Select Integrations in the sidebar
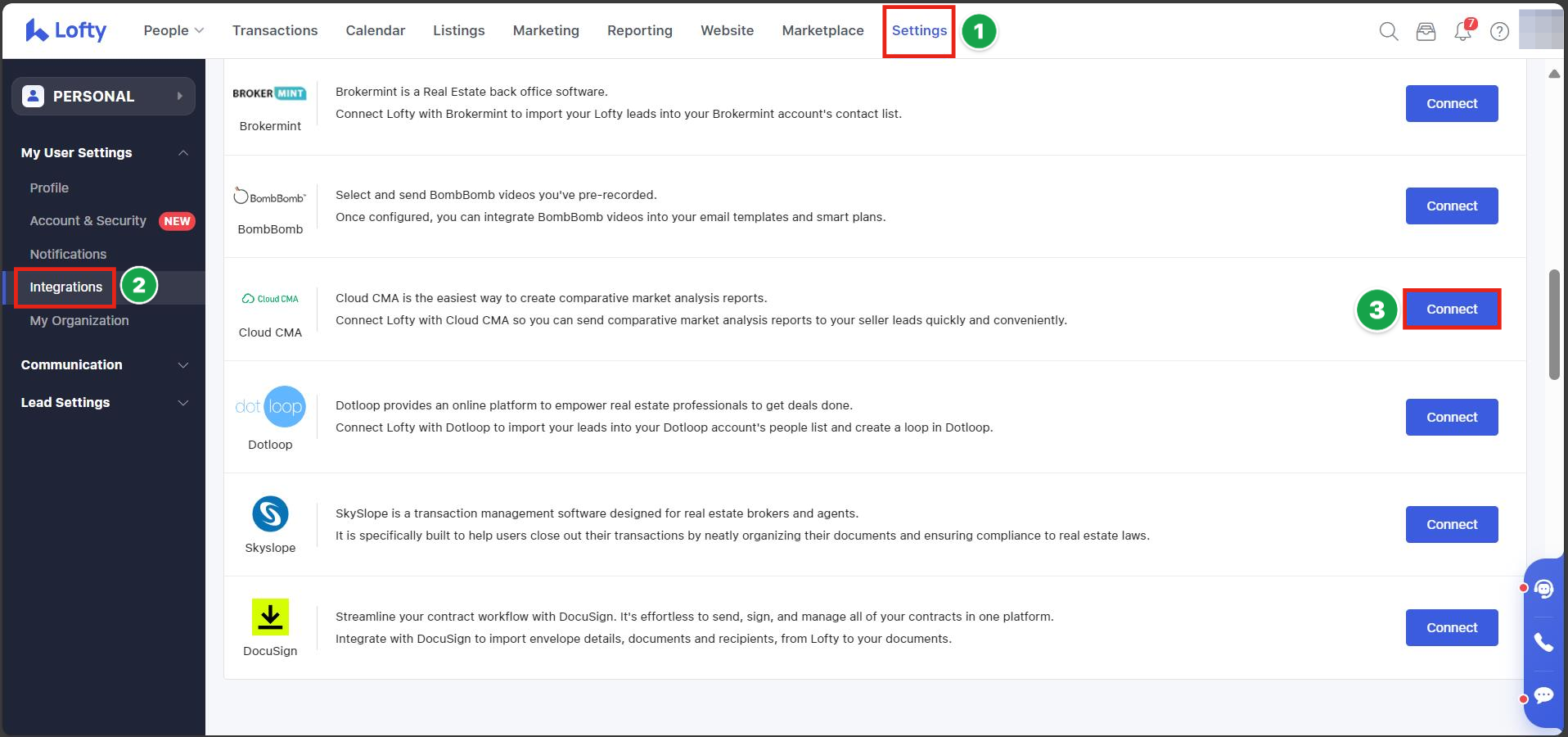This screenshot has height=737, width=1568. pyautogui.click(x=66, y=287)
